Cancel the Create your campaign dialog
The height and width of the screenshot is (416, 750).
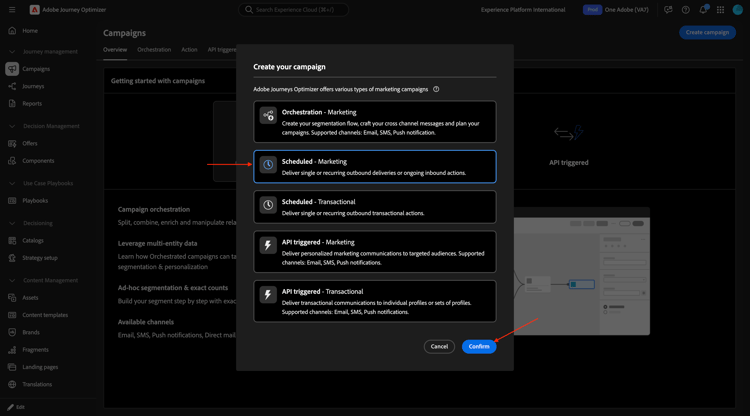tap(439, 347)
